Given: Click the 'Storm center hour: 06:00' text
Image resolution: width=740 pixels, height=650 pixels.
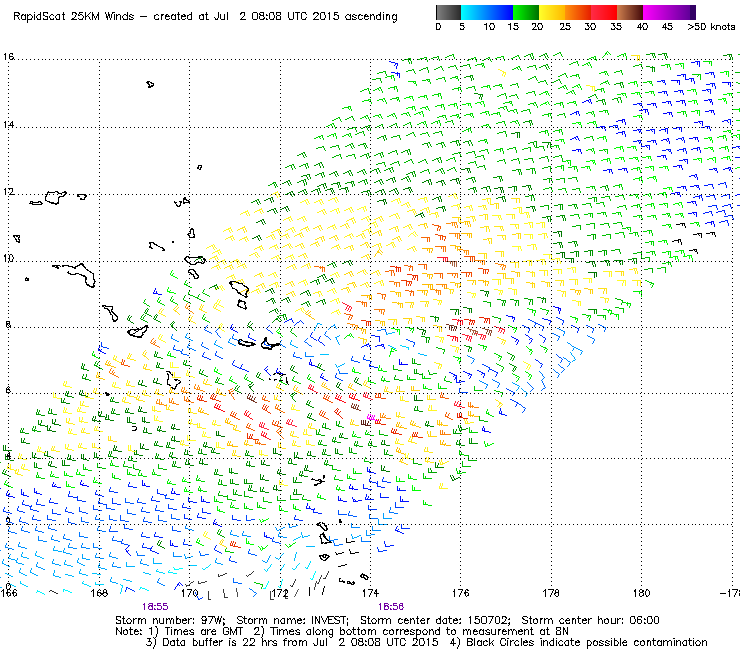Looking at the screenshot, I should click(590, 620).
